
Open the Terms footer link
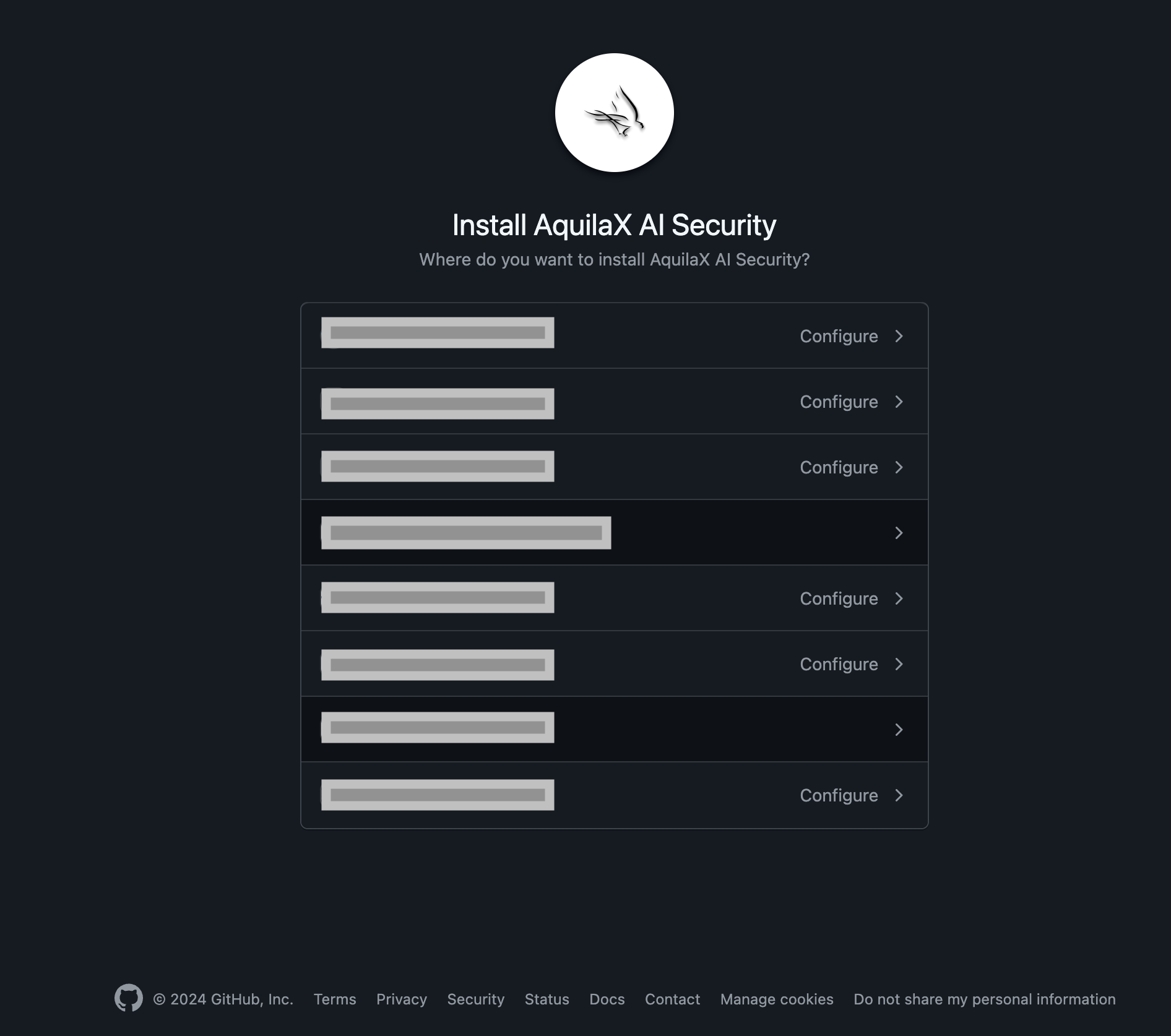click(335, 999)
